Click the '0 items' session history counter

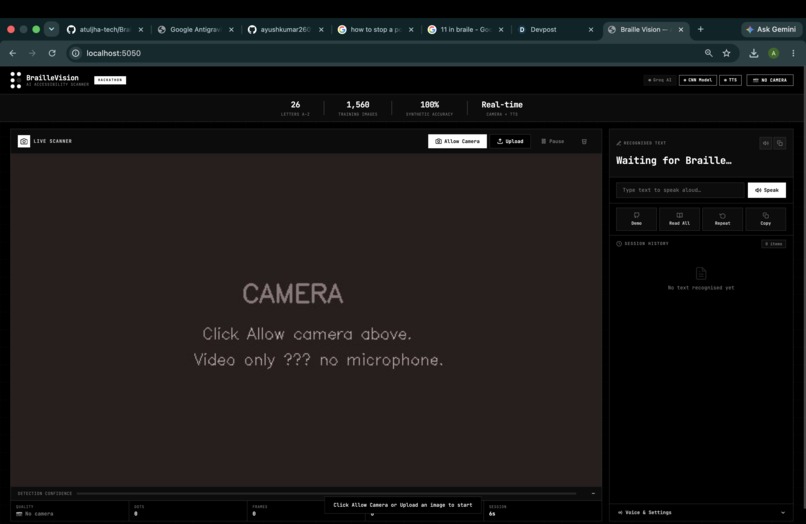click(x=773, y=244)
